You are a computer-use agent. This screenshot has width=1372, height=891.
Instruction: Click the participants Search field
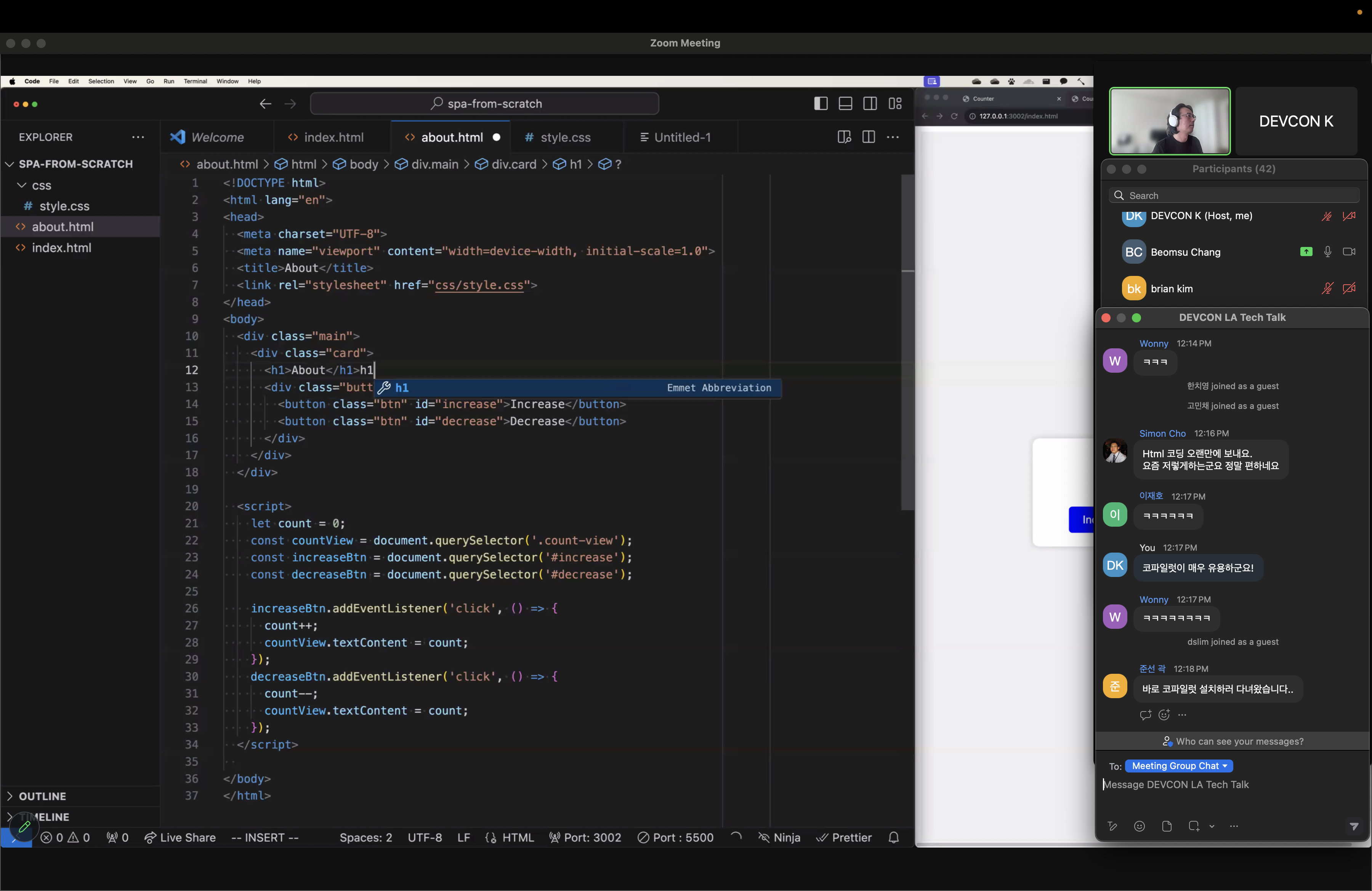[1234, 196]
